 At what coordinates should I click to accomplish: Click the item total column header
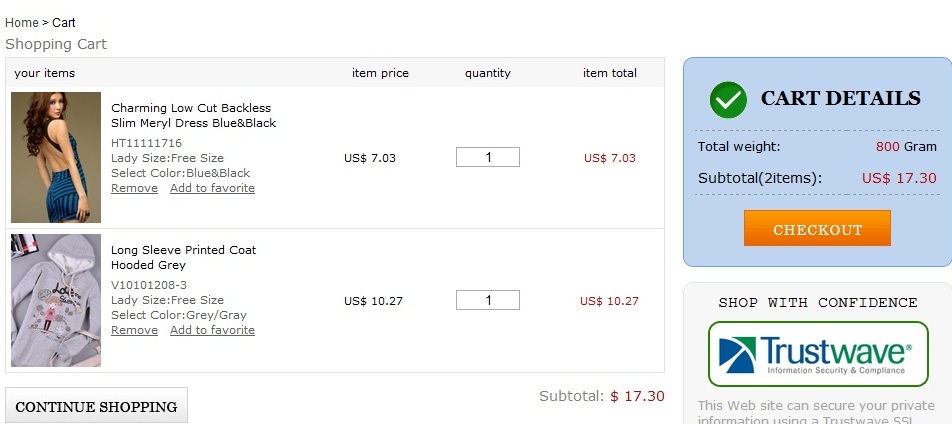tap(610, 73)
